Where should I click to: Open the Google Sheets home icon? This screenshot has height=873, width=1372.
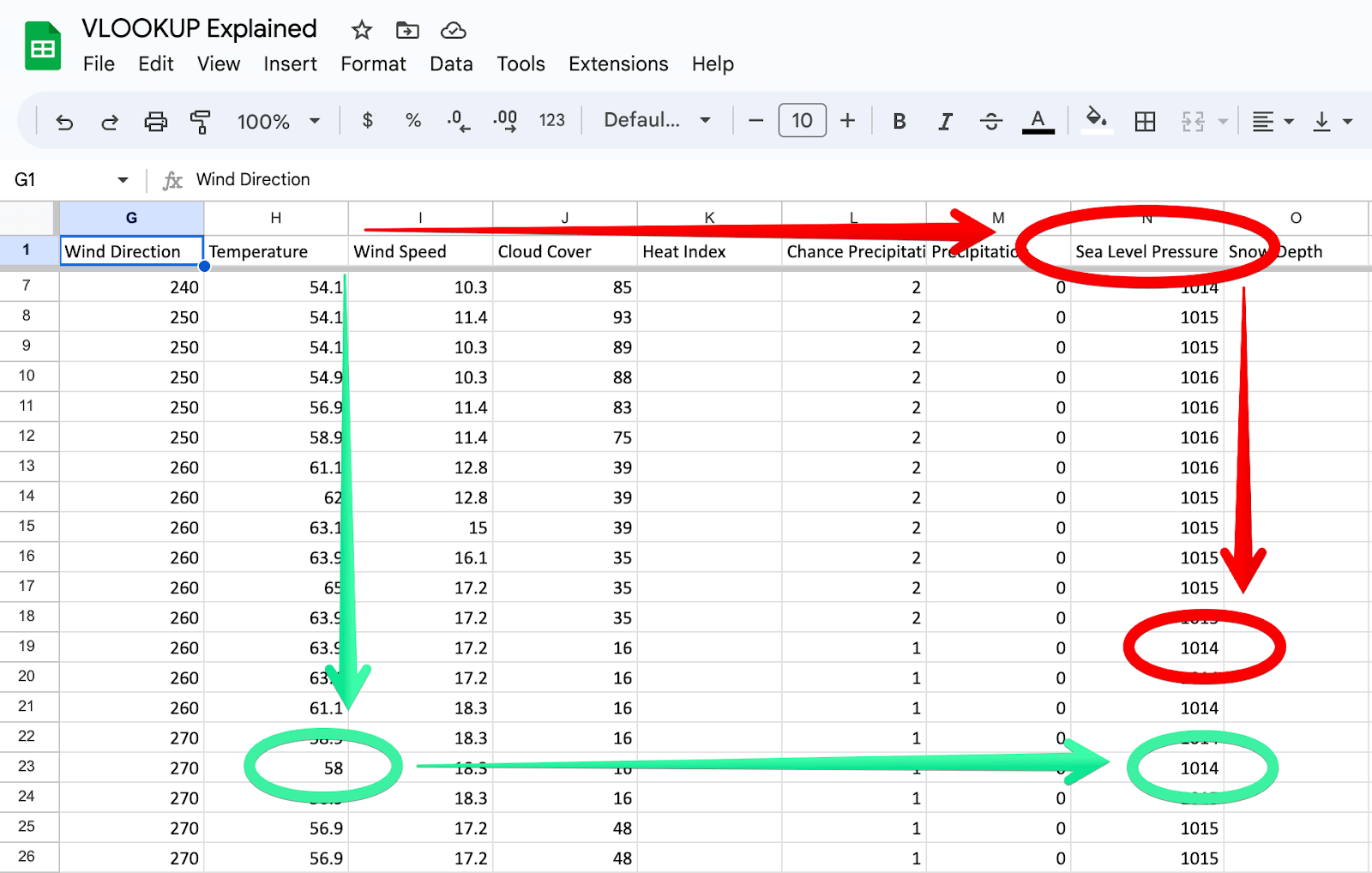(43, 46)
